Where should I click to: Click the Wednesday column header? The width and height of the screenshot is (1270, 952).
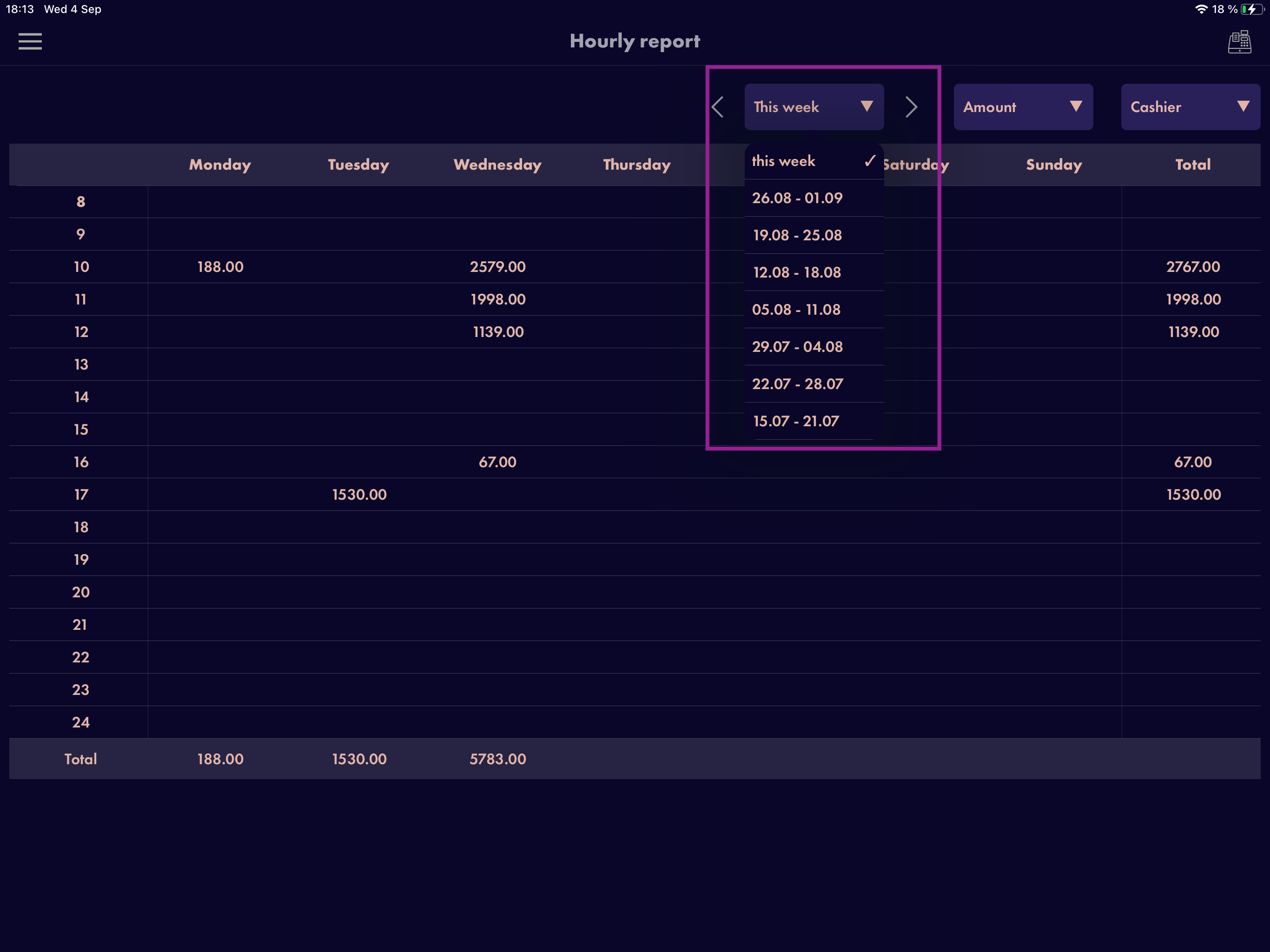tap(497, 165)
